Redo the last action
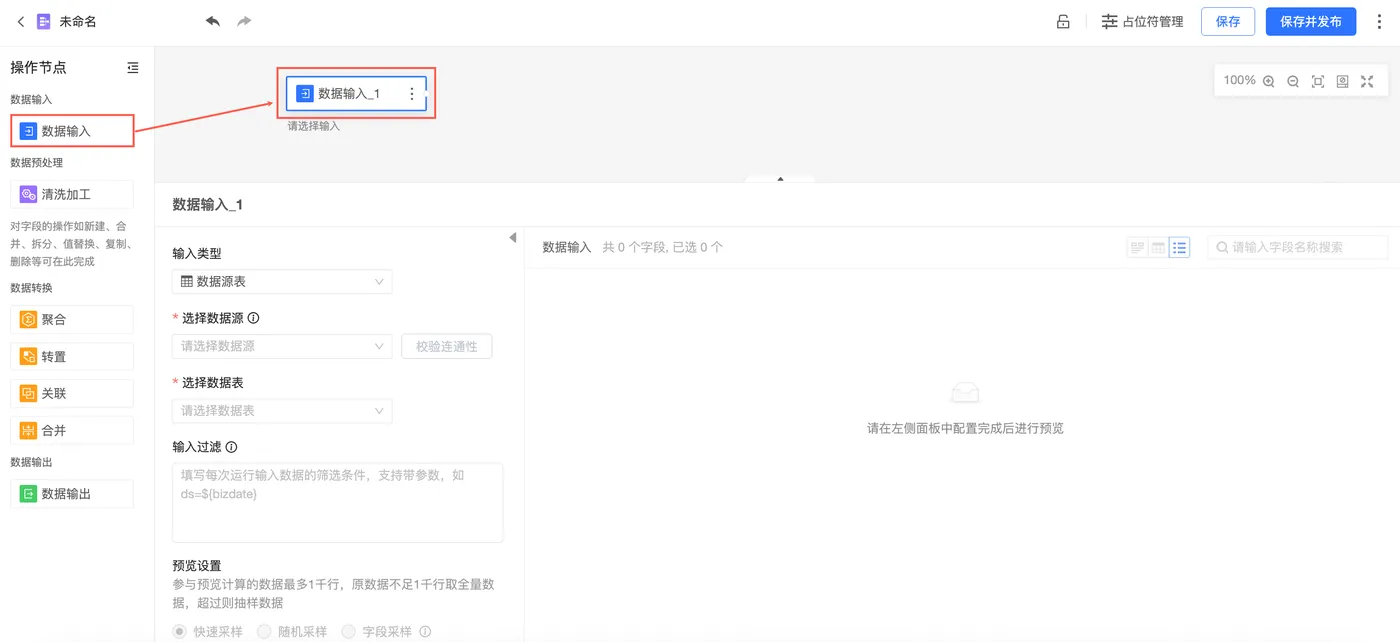This screenshot has width=1400, height=642. (244, 21)
